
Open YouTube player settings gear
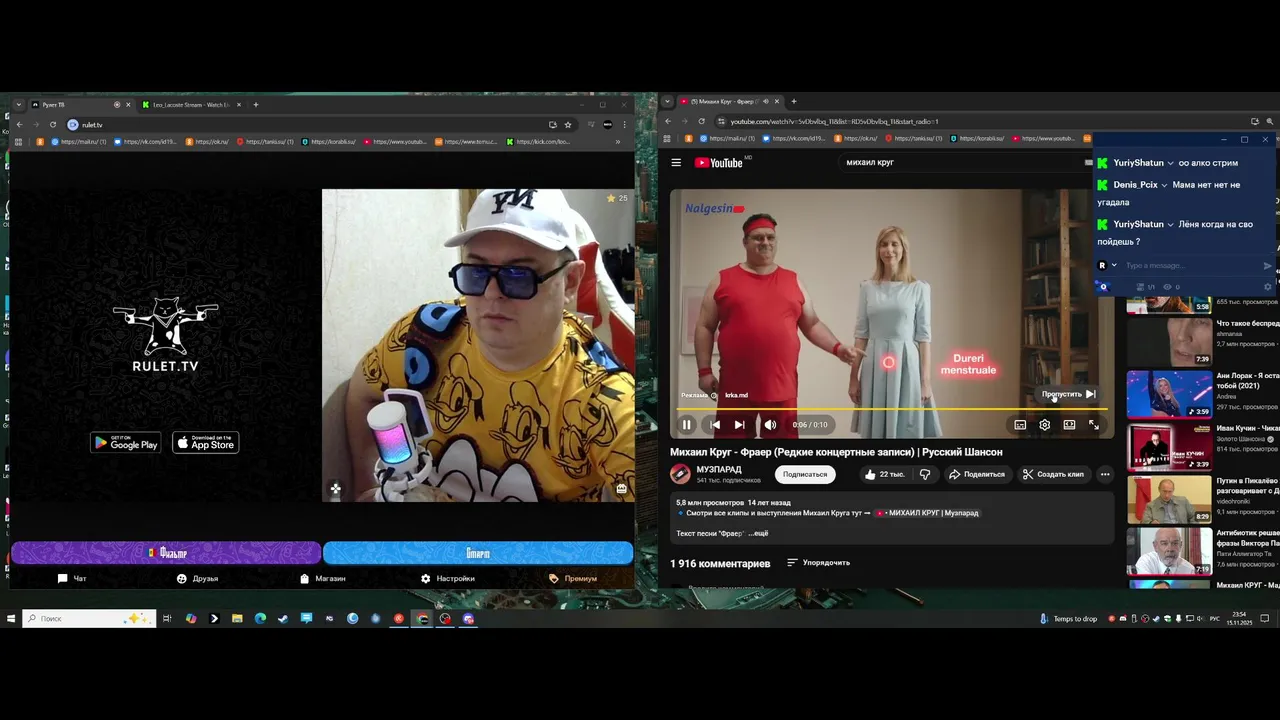(1044, 425)
